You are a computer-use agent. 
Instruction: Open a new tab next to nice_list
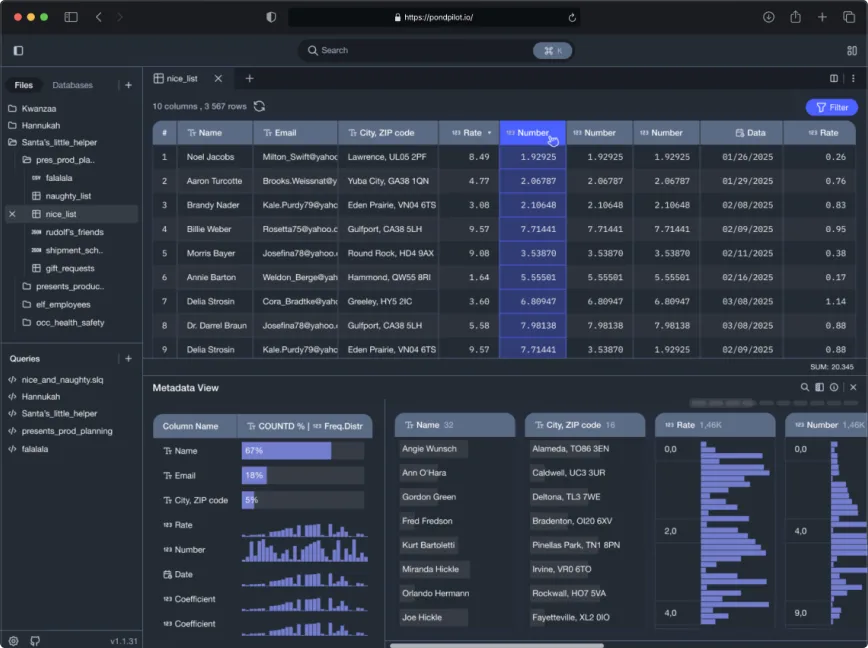(250, 79)
